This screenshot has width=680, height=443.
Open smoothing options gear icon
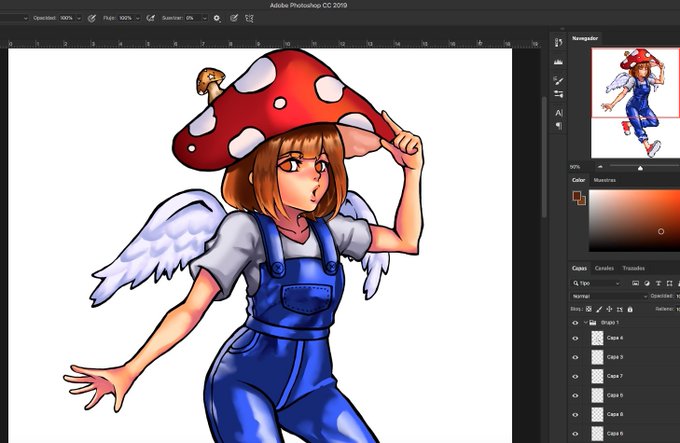tap(217, 18)
